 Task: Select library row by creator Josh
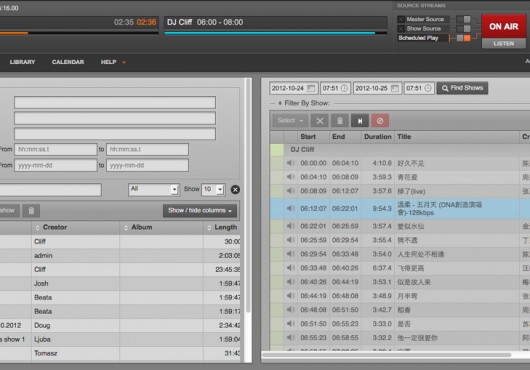coord(120,283)
